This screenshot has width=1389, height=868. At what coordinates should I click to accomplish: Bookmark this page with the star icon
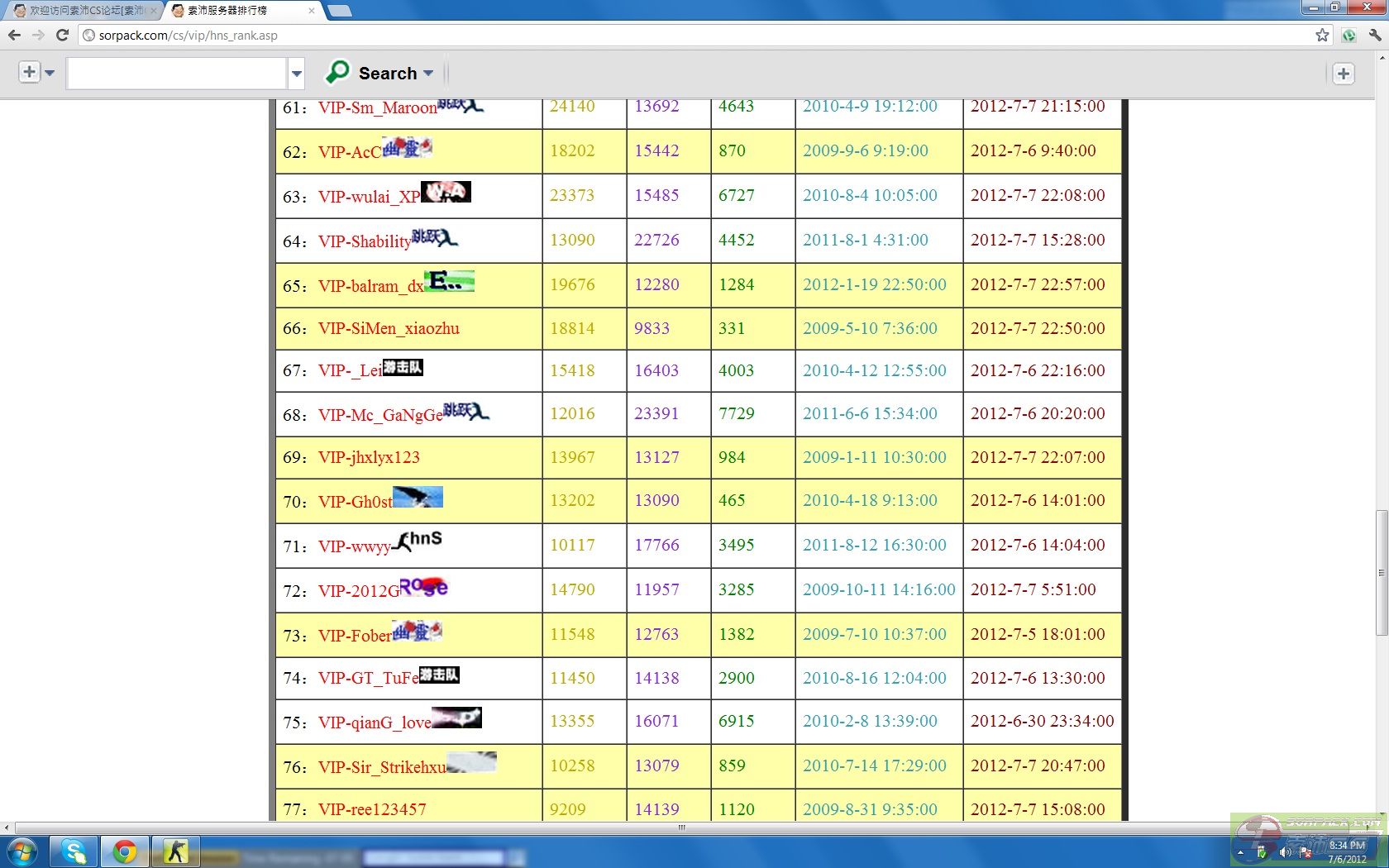(x=1322, y=35)
